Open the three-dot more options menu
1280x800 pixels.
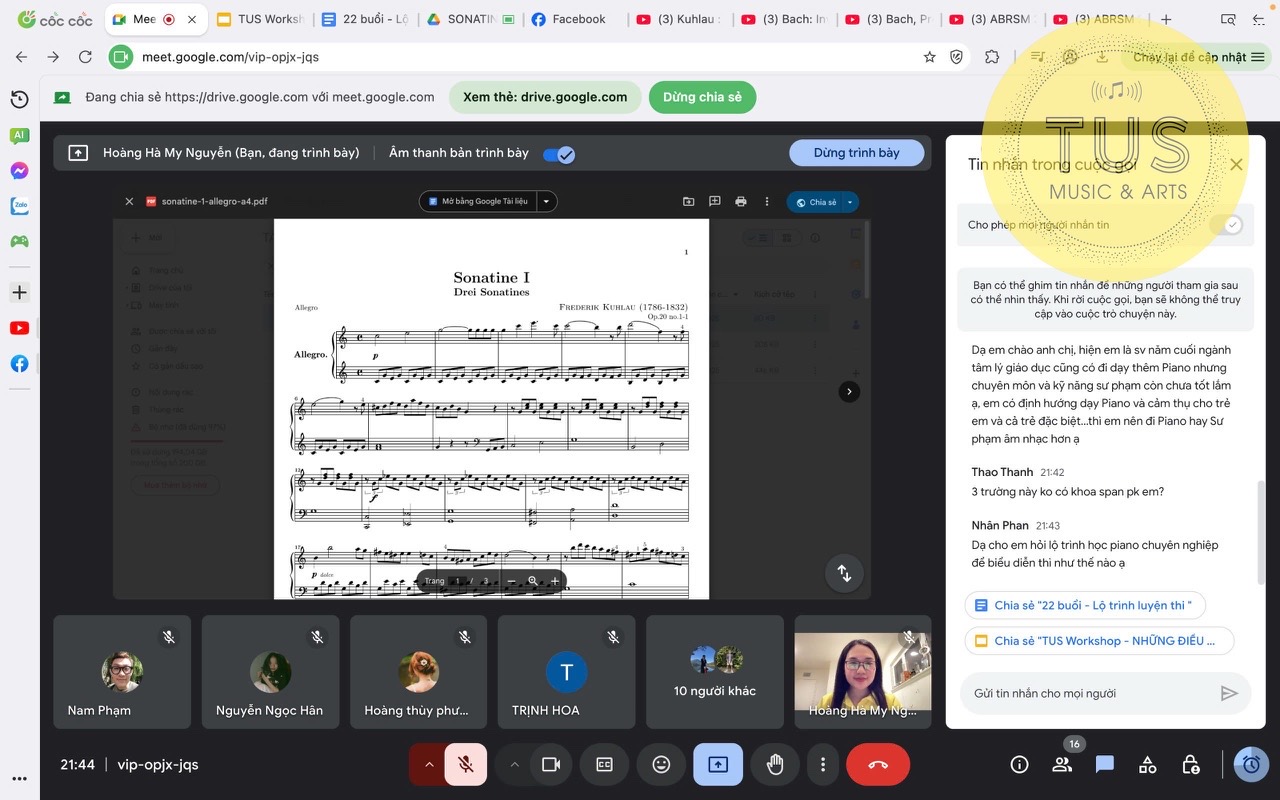click(823, 764)
